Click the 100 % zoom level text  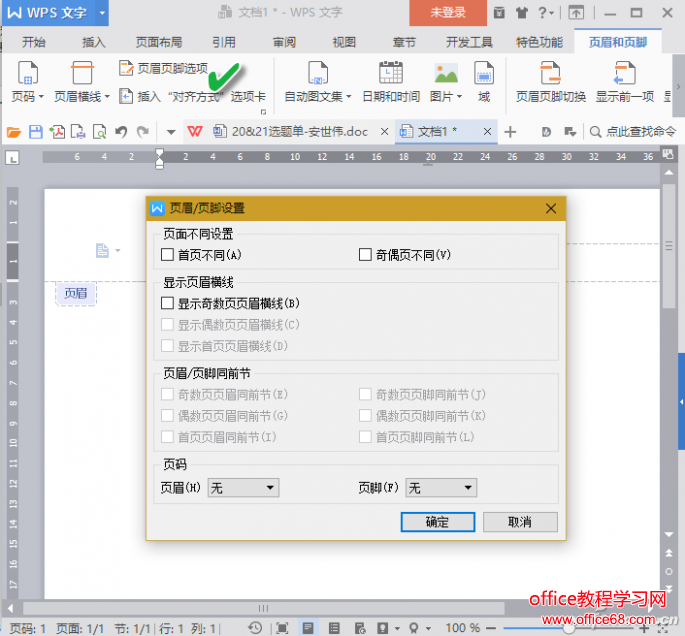(x=463, y=628)
